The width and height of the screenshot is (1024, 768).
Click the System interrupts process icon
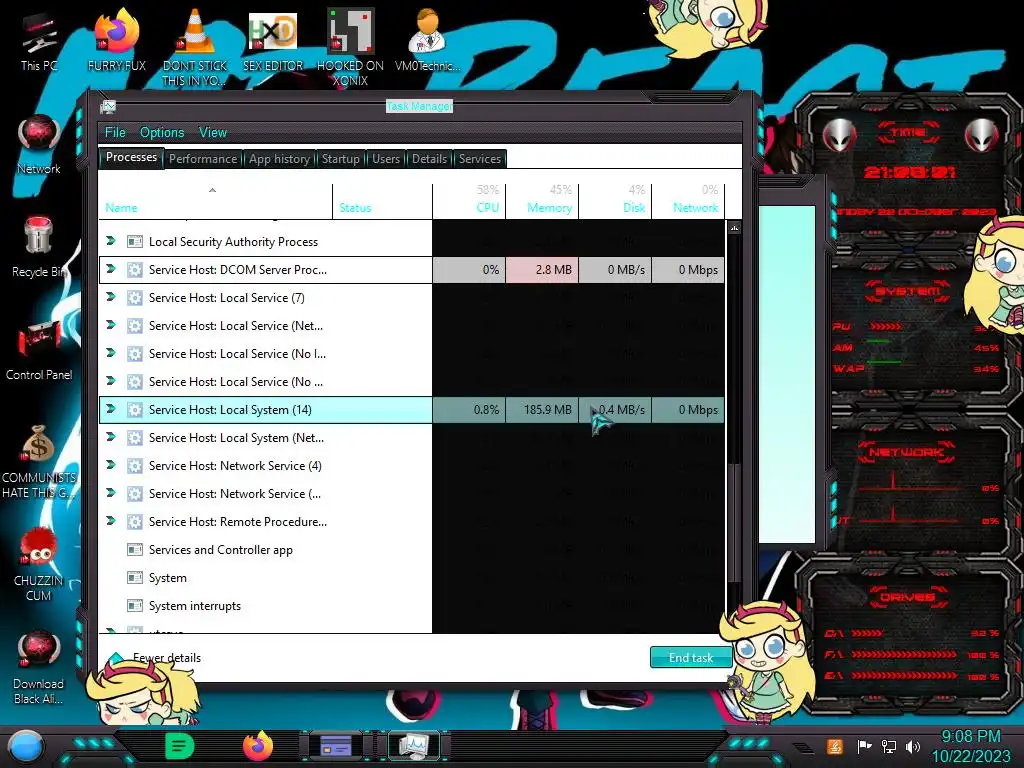pyautogui.click(x=135, y=606)
